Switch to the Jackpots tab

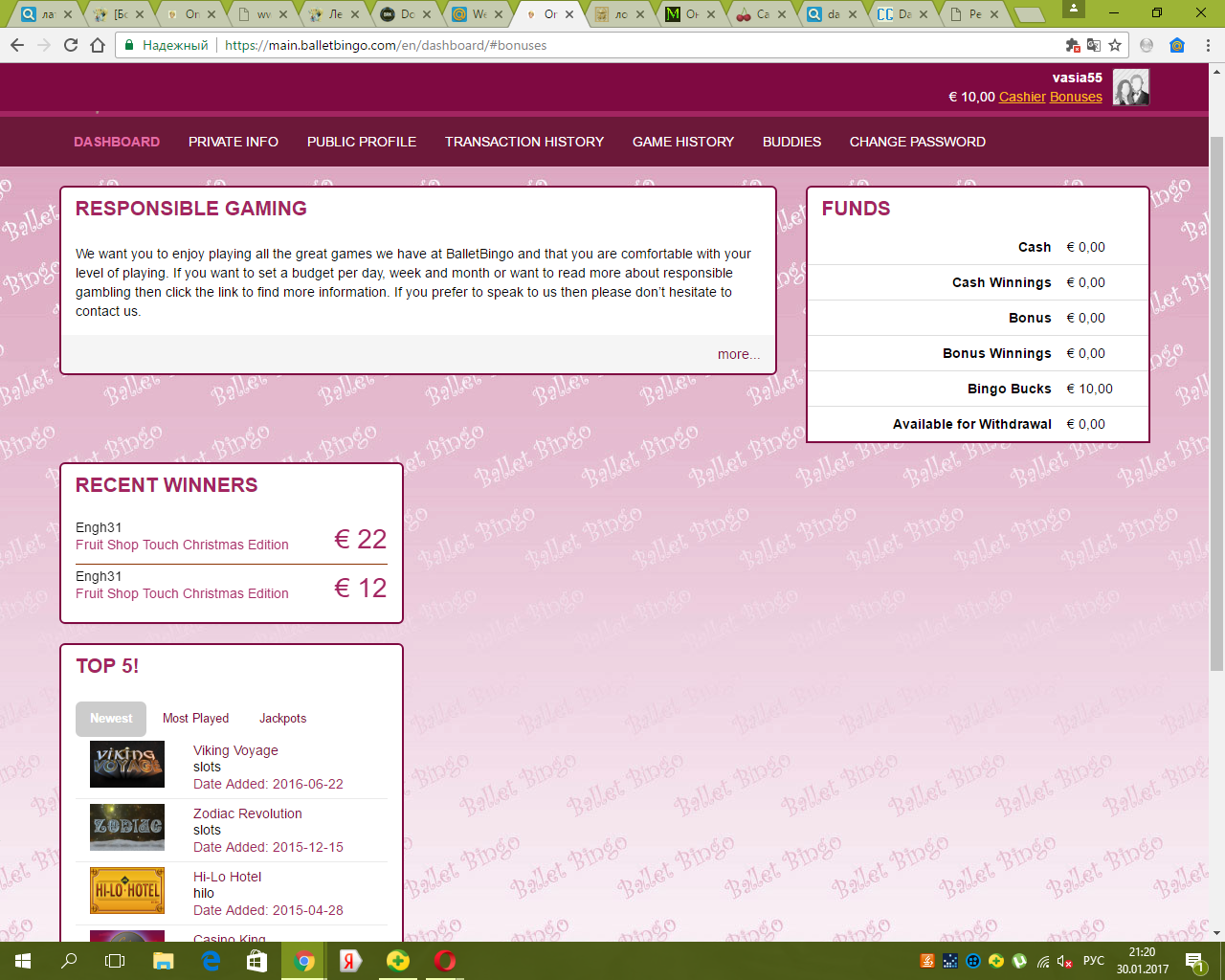tap(282, 719)
